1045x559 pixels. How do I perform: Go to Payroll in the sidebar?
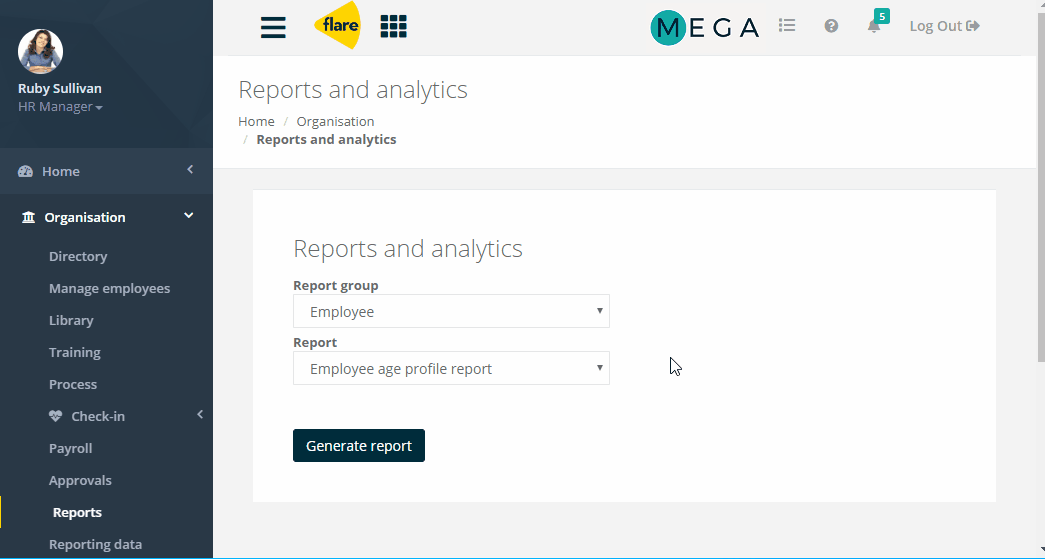click(71, 448)
